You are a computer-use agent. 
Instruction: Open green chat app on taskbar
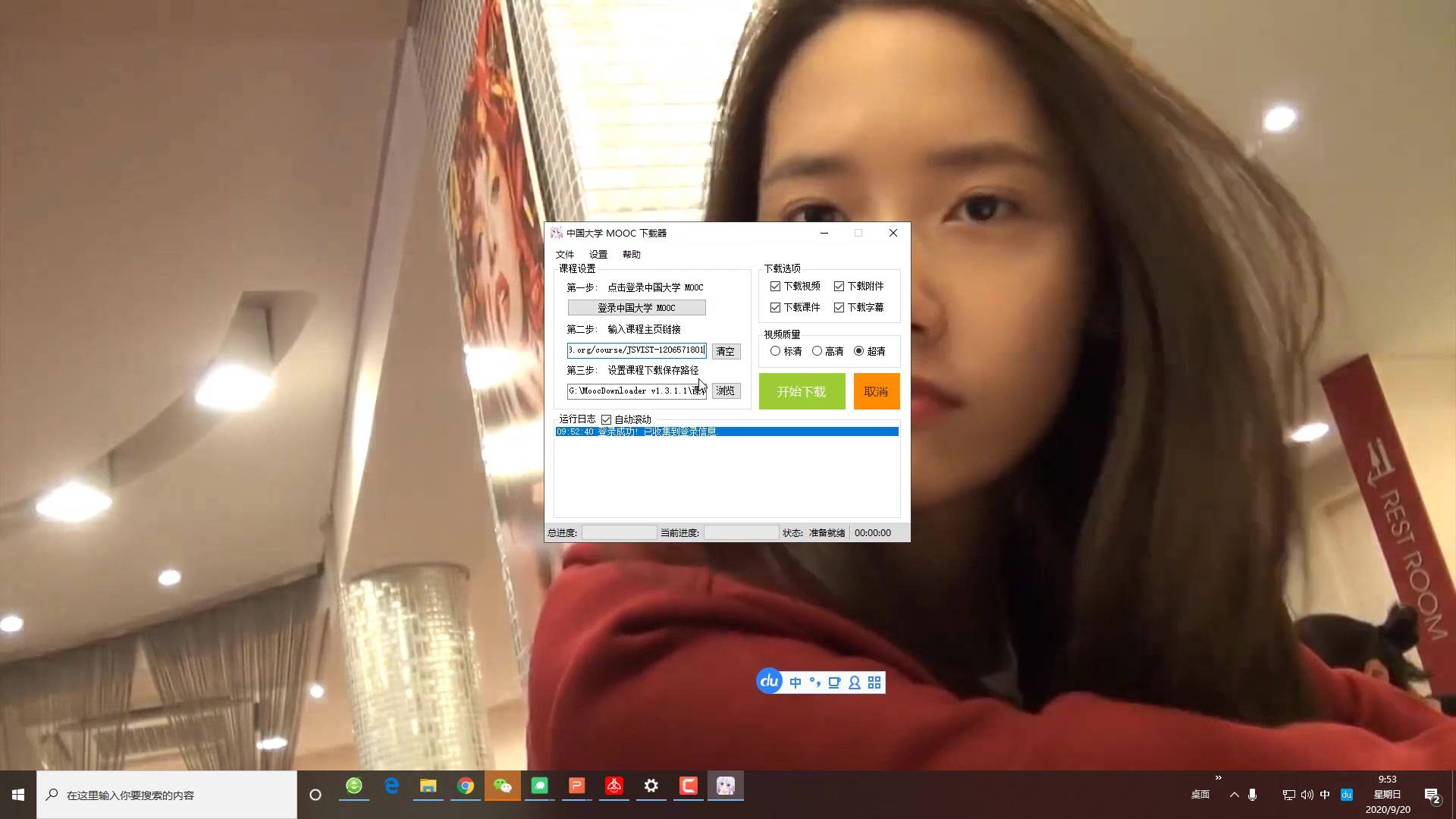(x=540, y=786)
